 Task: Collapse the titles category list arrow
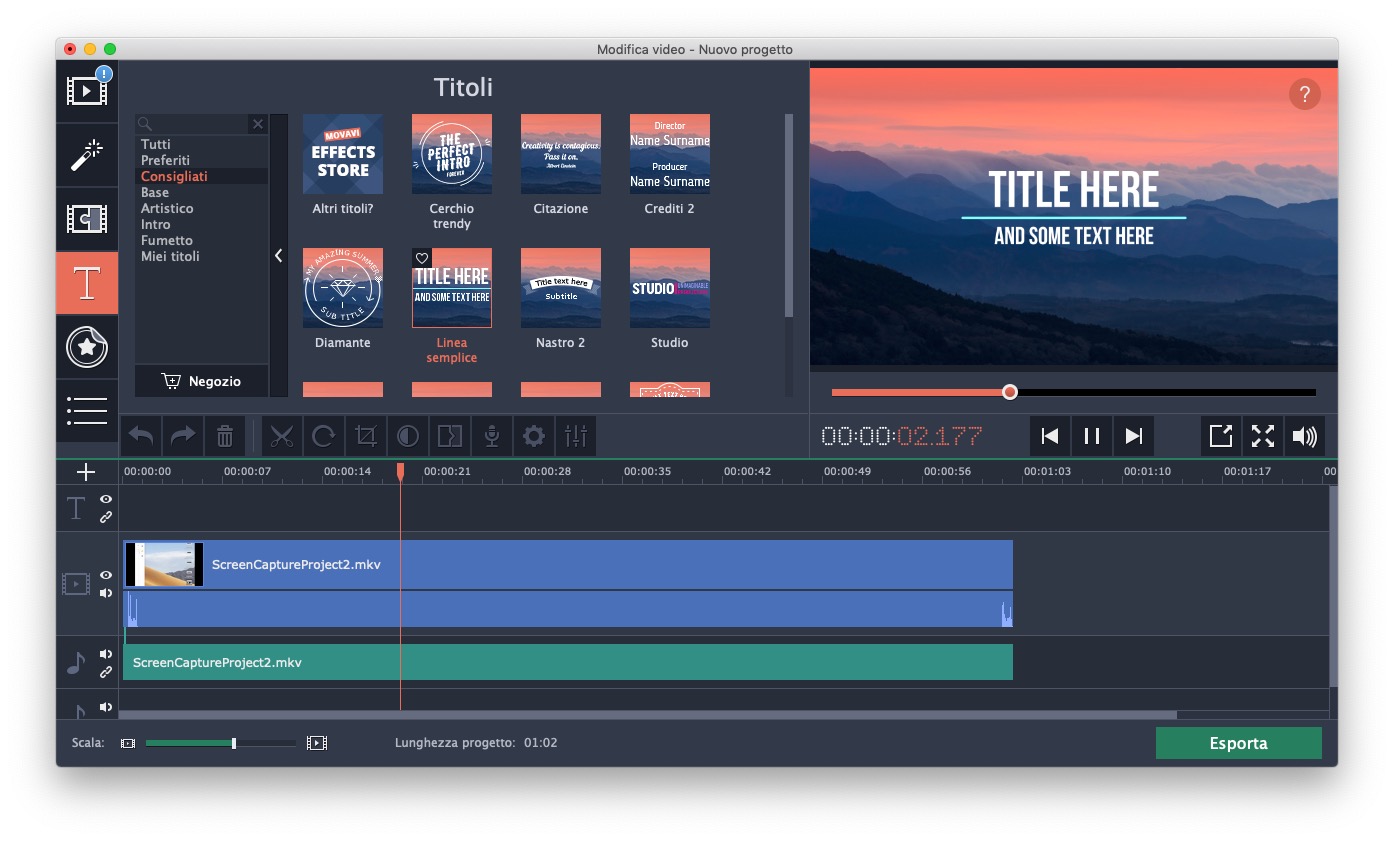(x=279, y=256)
